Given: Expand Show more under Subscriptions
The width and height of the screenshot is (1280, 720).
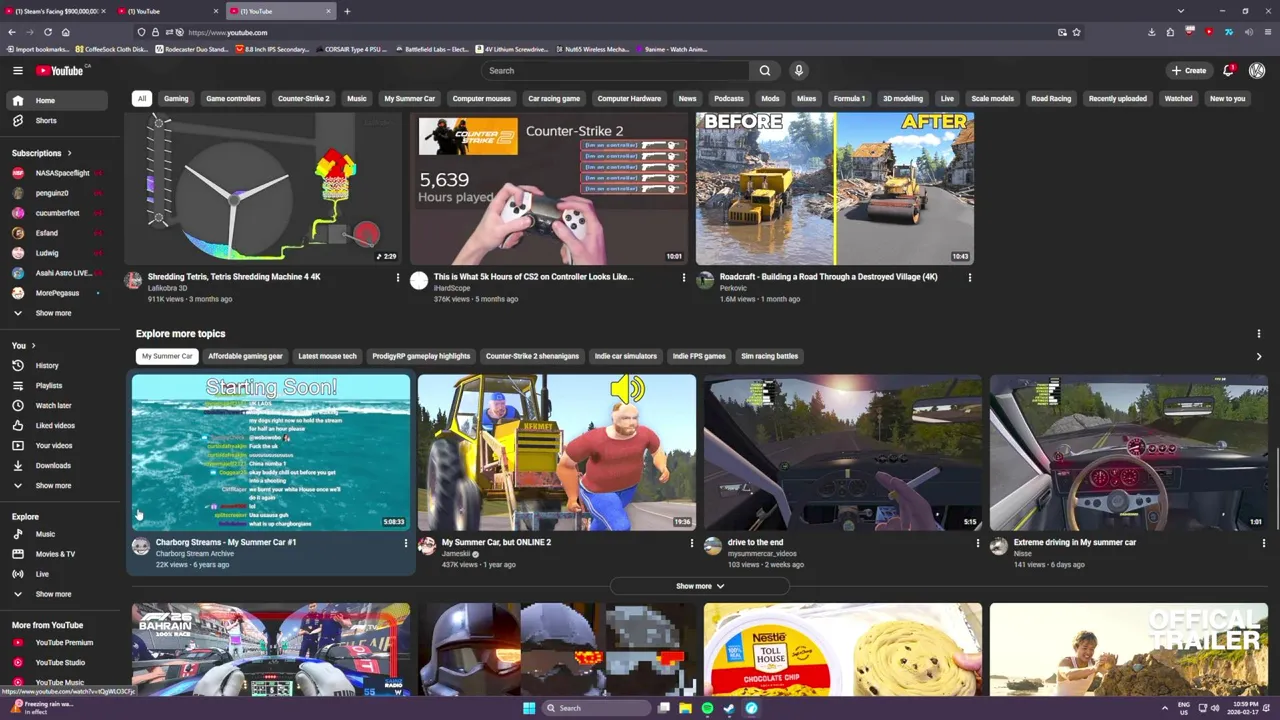Looking at the screenshot, I should coord(56,313).
